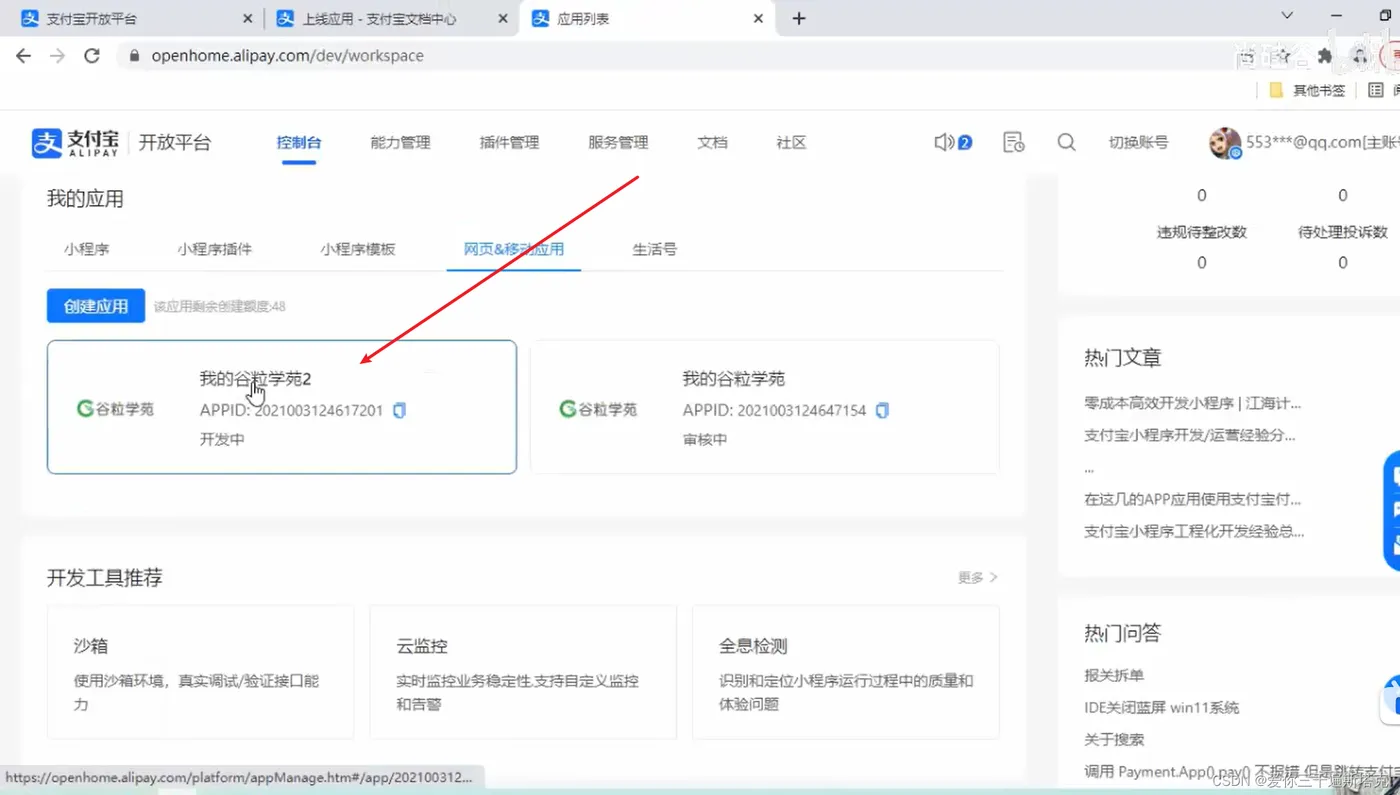
Task: Switch to 上线应用 - 支付宝文档中心 tab
Action: [392, 19]
